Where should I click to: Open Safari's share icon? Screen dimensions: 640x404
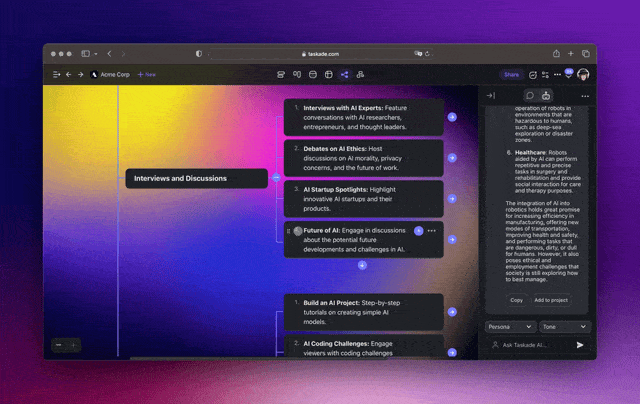(556, 53)
